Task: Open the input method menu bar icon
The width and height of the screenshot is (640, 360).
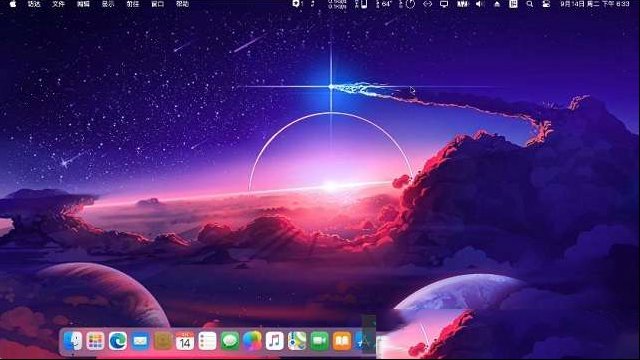Action: [x=513, y=4]
